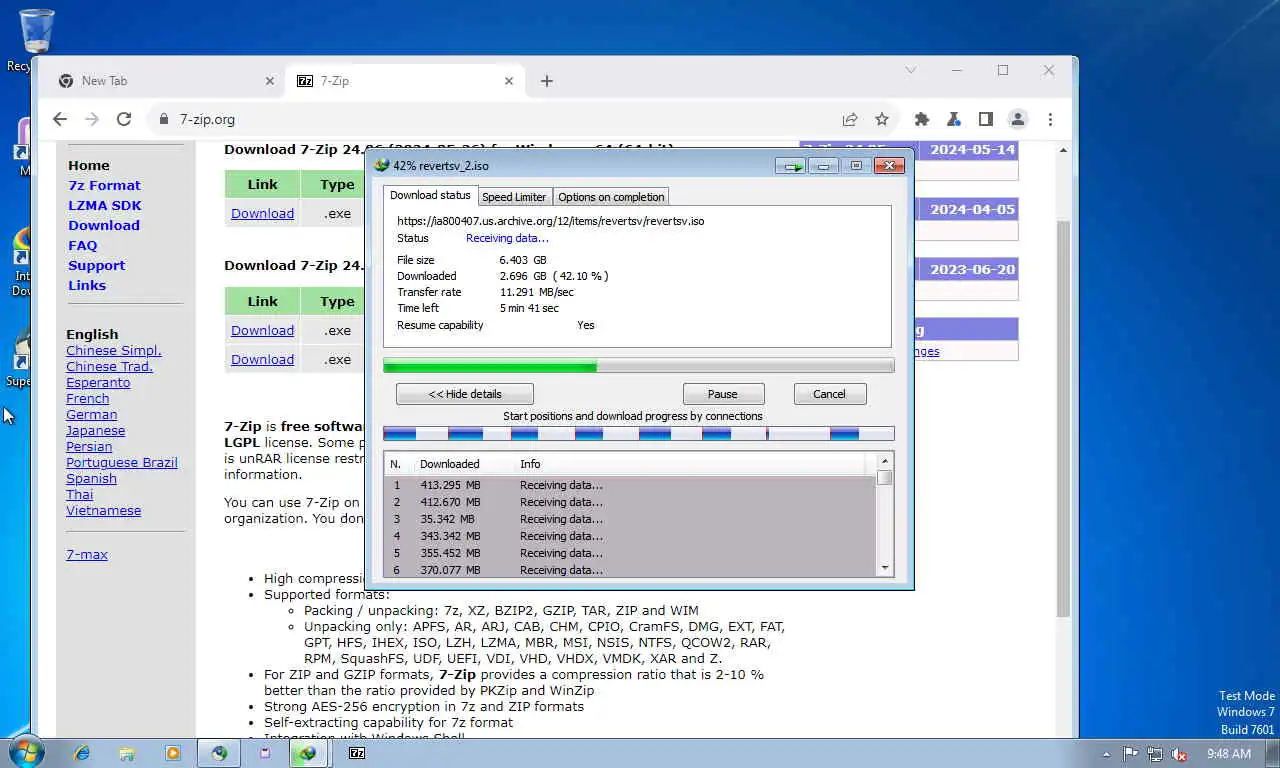Switch to the New Tab browser tab
Viewport: 1280px width, 768px height.
[165, 81]
